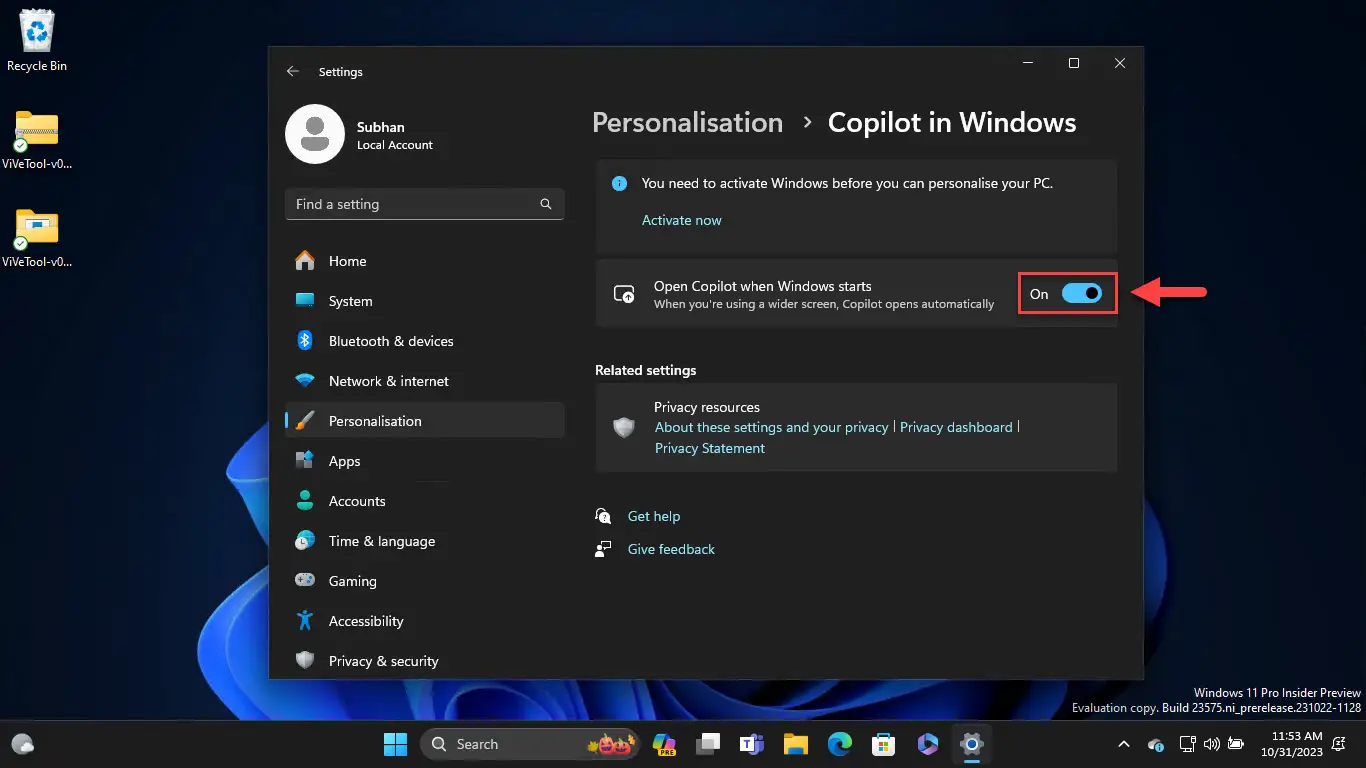
Task: Open the Accessibility settings page
Action: 425,621
